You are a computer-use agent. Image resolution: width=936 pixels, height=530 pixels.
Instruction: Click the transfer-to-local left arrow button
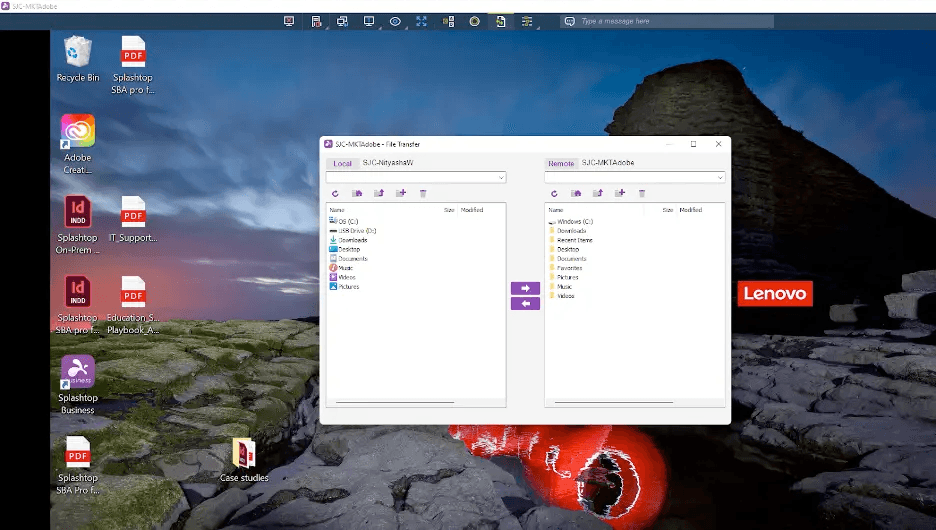525,303
